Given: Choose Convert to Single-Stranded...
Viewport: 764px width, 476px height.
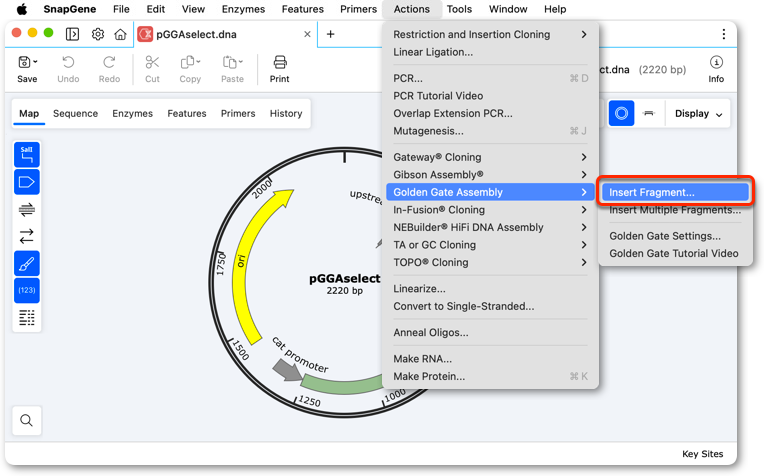Looking at the screenshot, I should tap(490, 306).
